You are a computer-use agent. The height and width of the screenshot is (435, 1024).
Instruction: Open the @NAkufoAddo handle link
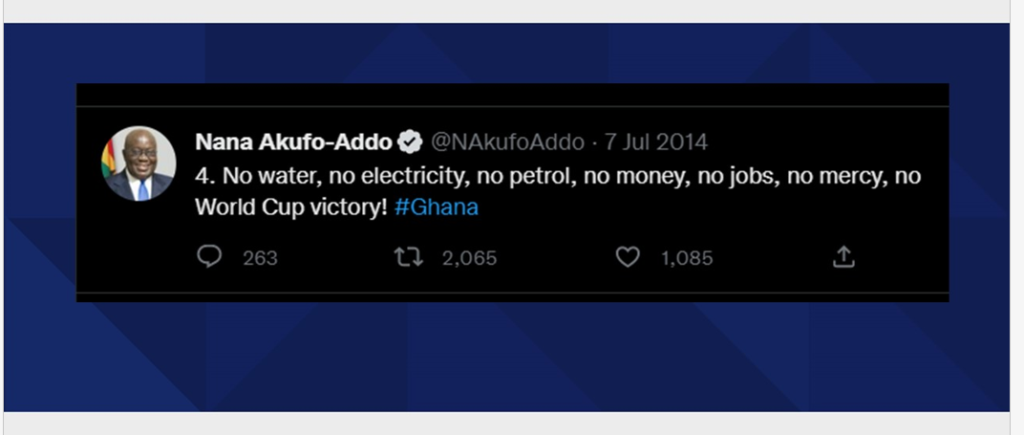coord(507,141)
